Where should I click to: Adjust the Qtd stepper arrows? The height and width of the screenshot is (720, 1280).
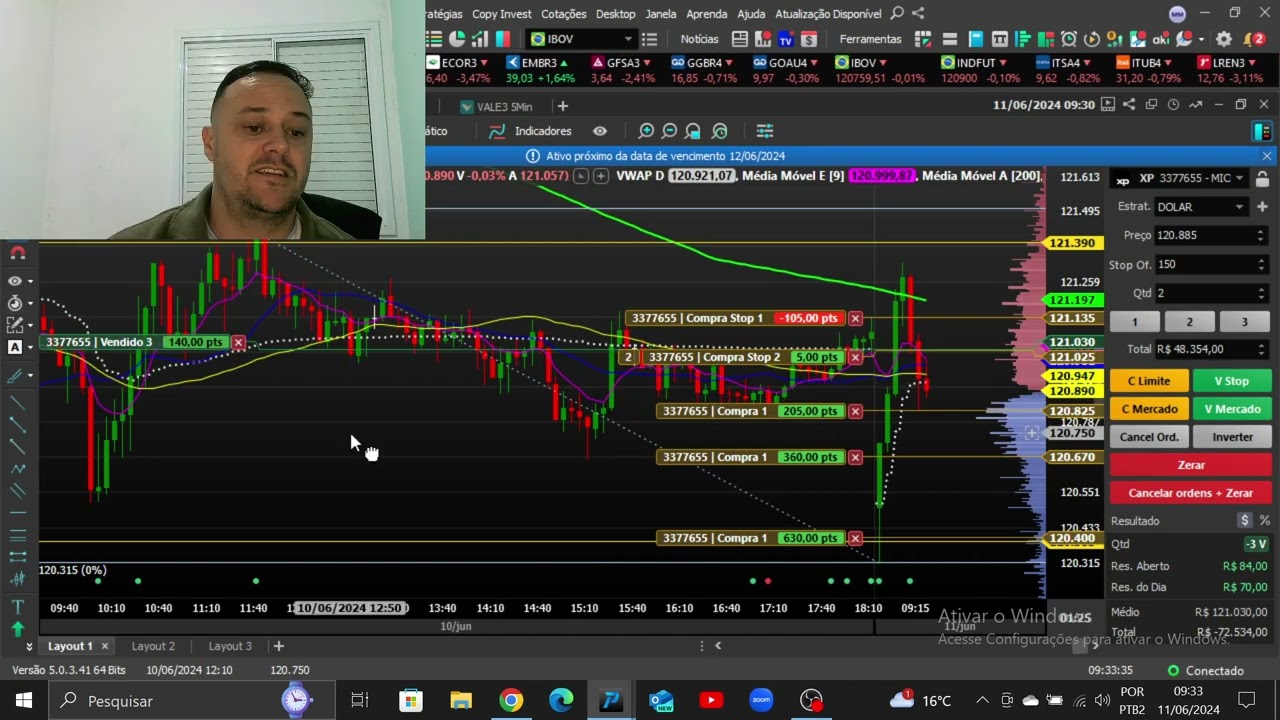tap(1260, 294)
